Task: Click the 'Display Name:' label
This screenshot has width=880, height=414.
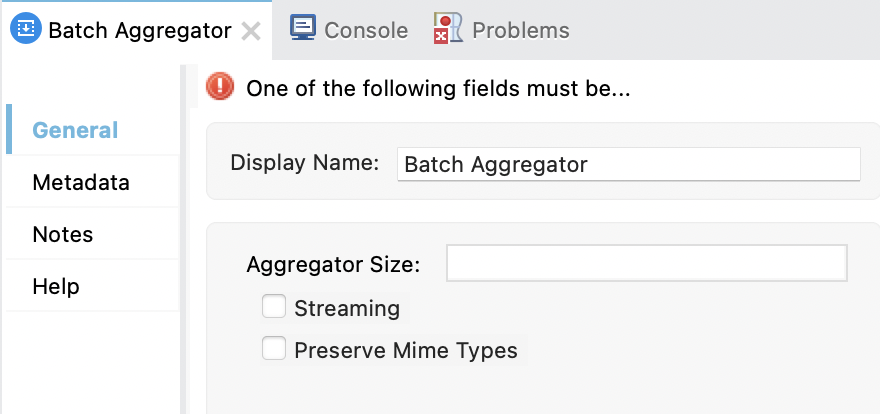Action: [x=305, y=163]
